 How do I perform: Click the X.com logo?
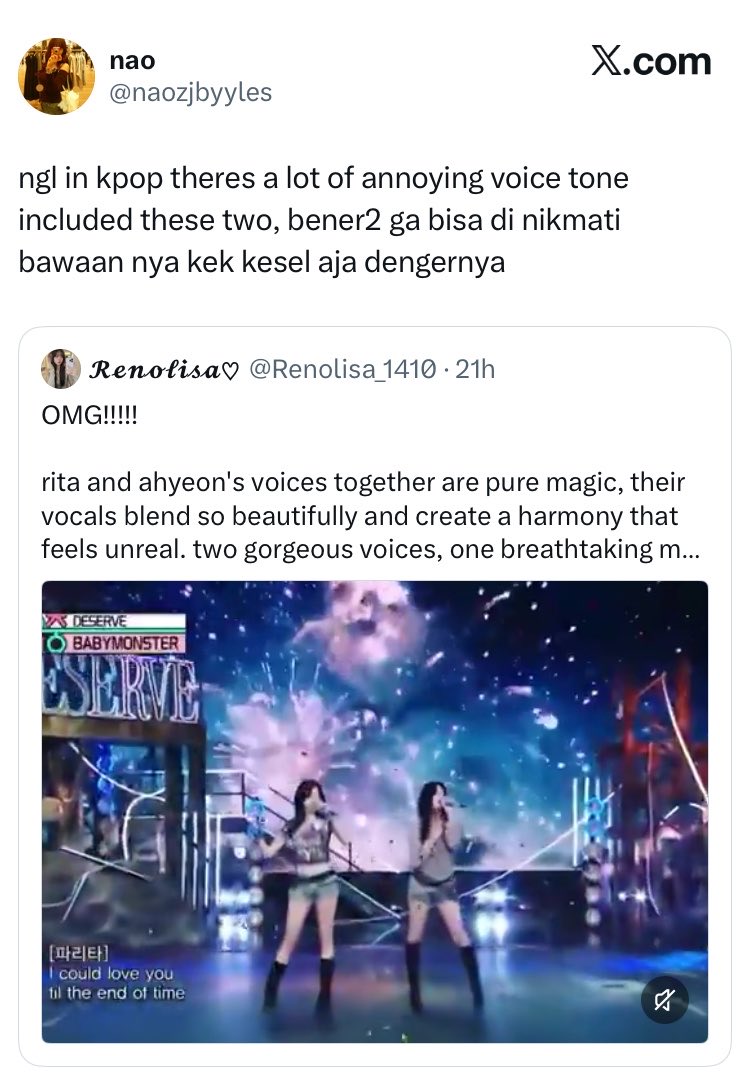pyautogui.click(x=651, y=62)
